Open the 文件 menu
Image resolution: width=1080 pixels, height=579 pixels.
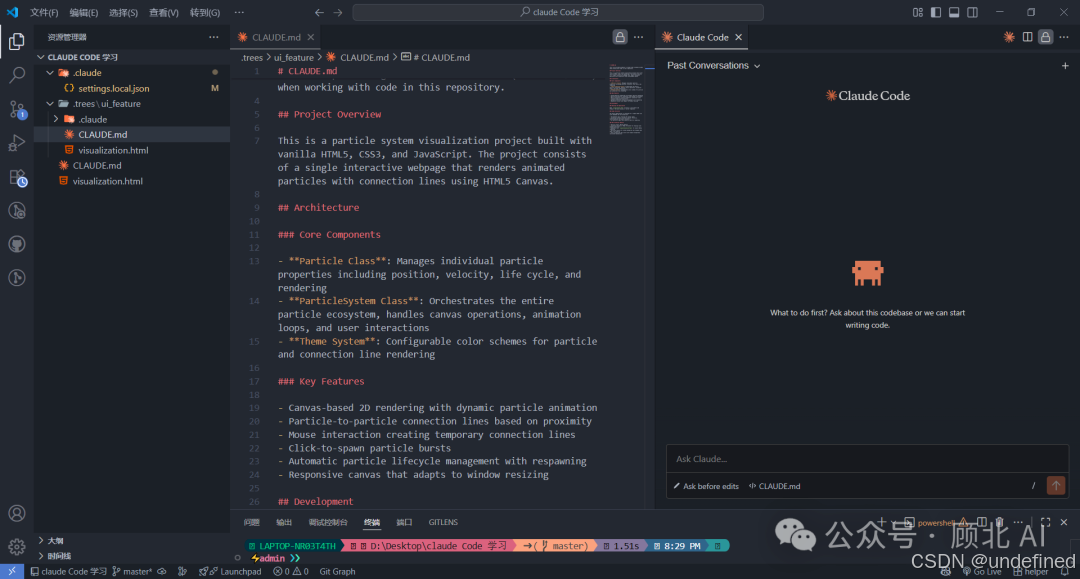(x=44, y=12)
